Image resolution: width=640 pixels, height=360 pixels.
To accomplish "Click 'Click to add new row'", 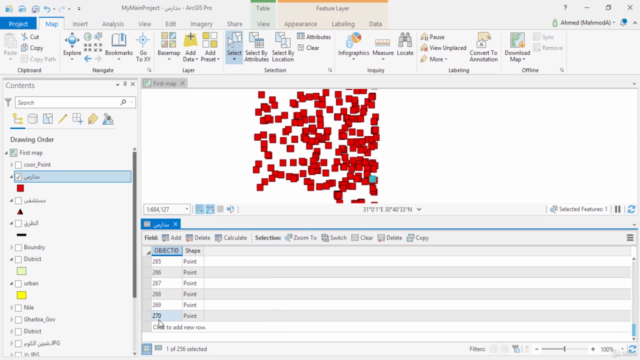I will (x=180, y=327).
